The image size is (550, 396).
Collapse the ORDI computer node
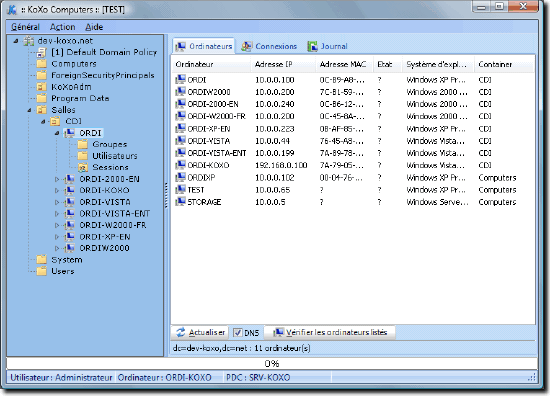click(57, 133)
